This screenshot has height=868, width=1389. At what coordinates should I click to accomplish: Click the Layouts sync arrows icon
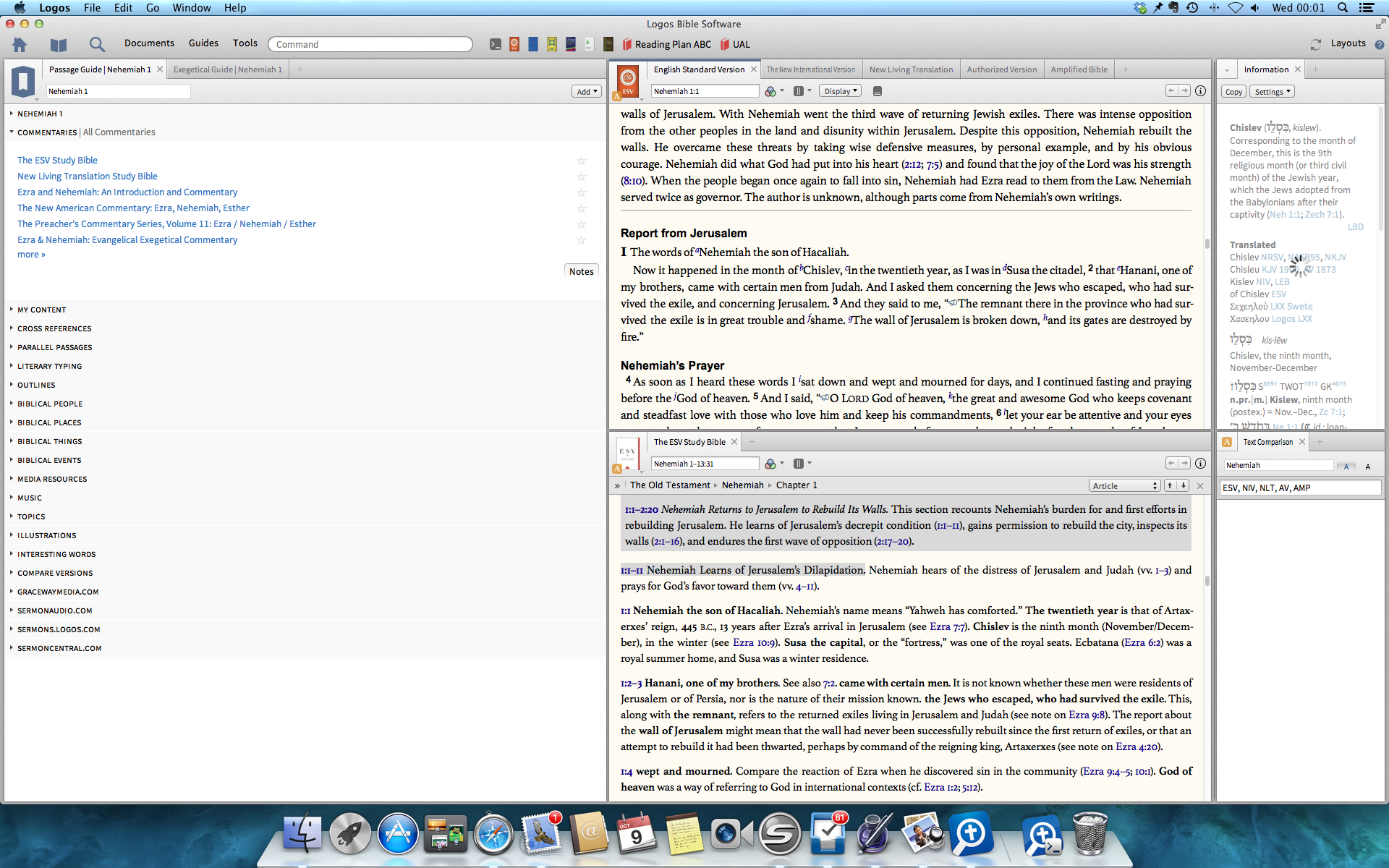pyautogui.click(x=1315, y=44)
